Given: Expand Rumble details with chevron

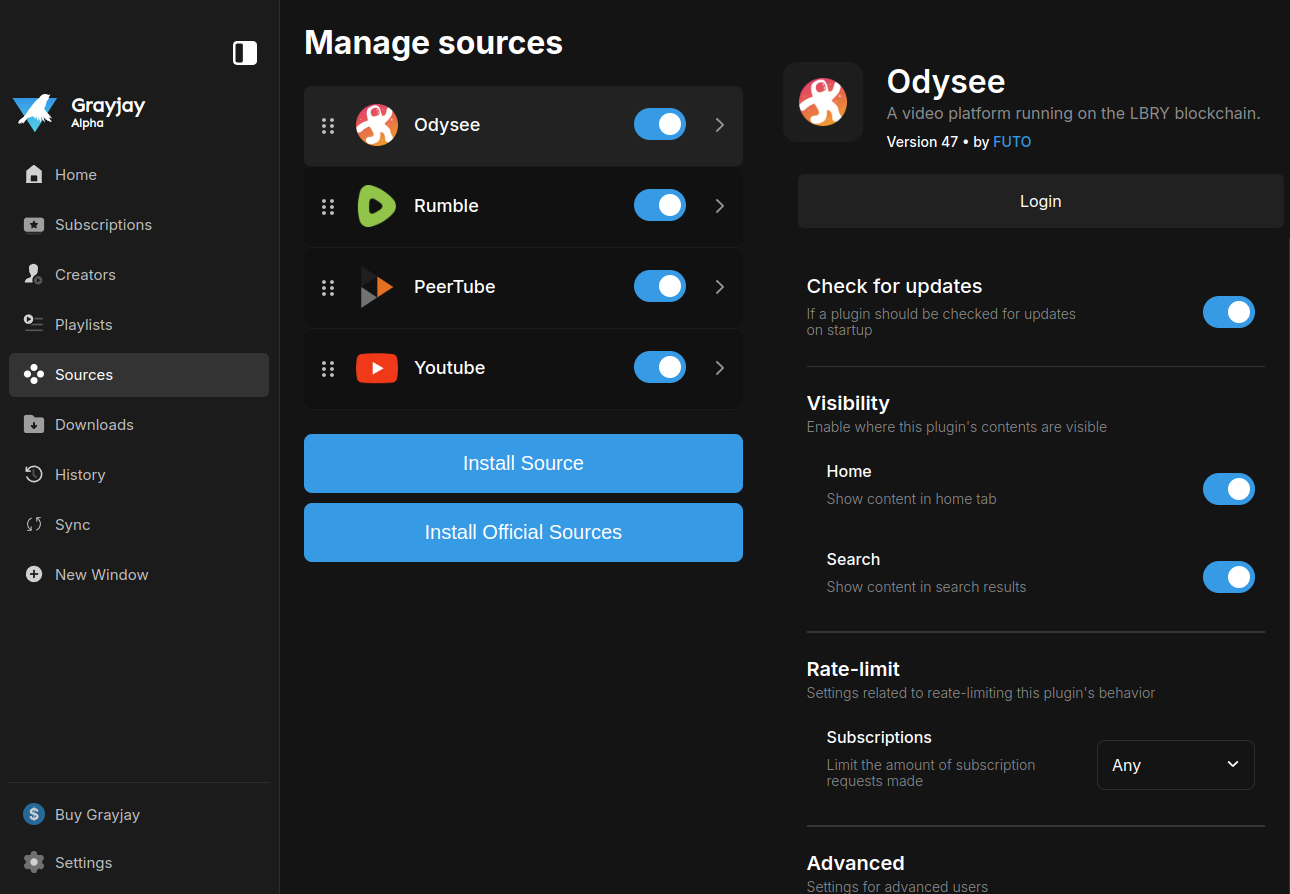Looking at the screenshot, I should click(x=719, y=206).
